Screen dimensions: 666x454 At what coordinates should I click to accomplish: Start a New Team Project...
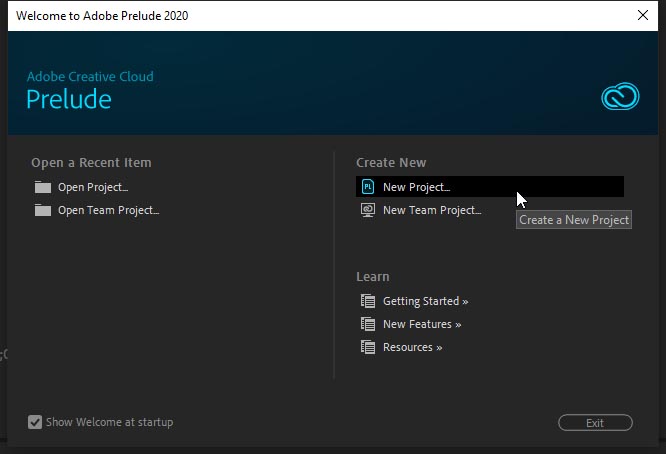tap(432, 210)
